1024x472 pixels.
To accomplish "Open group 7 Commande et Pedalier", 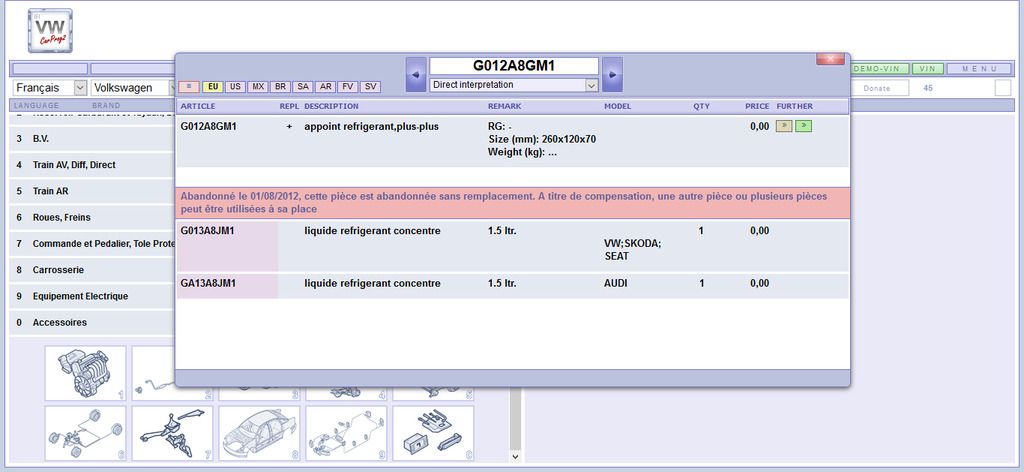I will [x=93, y=244].
